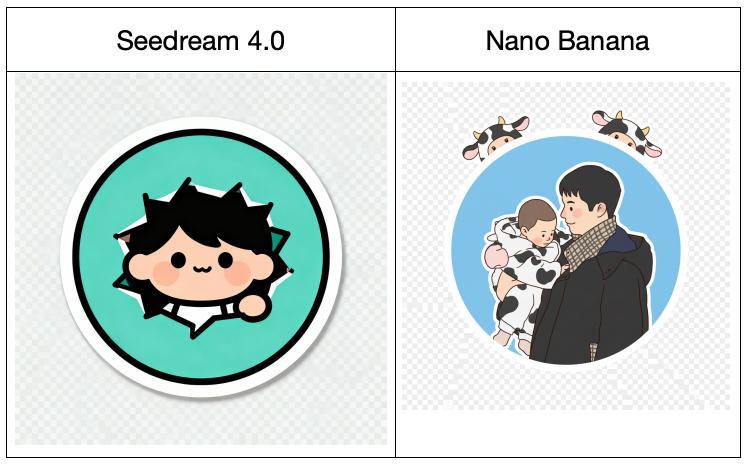Click the baby's head in the sticker
Screen dimensions: 750x468
pos(537,221)
